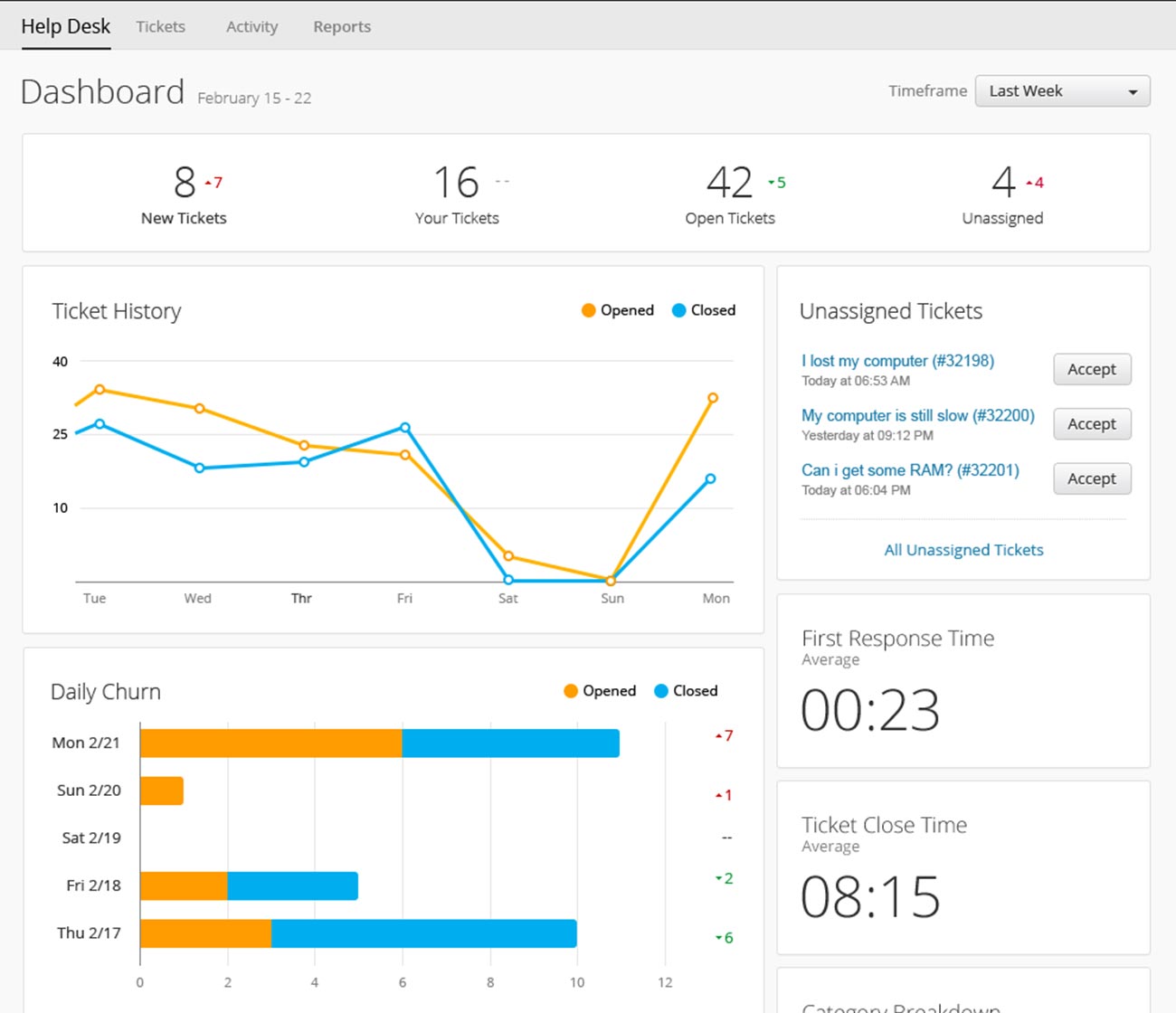Click the down-6 churn indicator for Thu 2/17
This screenshot has height=1013, width=1176.
click(724, 938)
